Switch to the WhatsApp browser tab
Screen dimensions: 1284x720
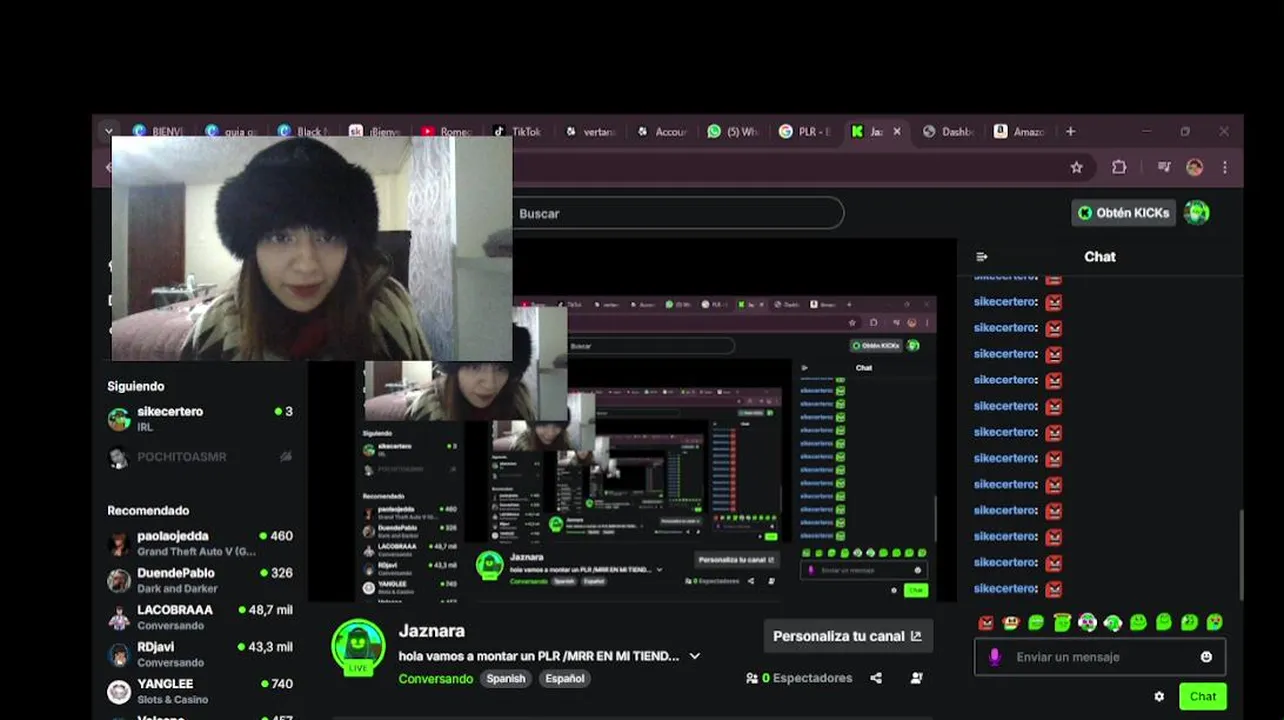click(732, 131)
